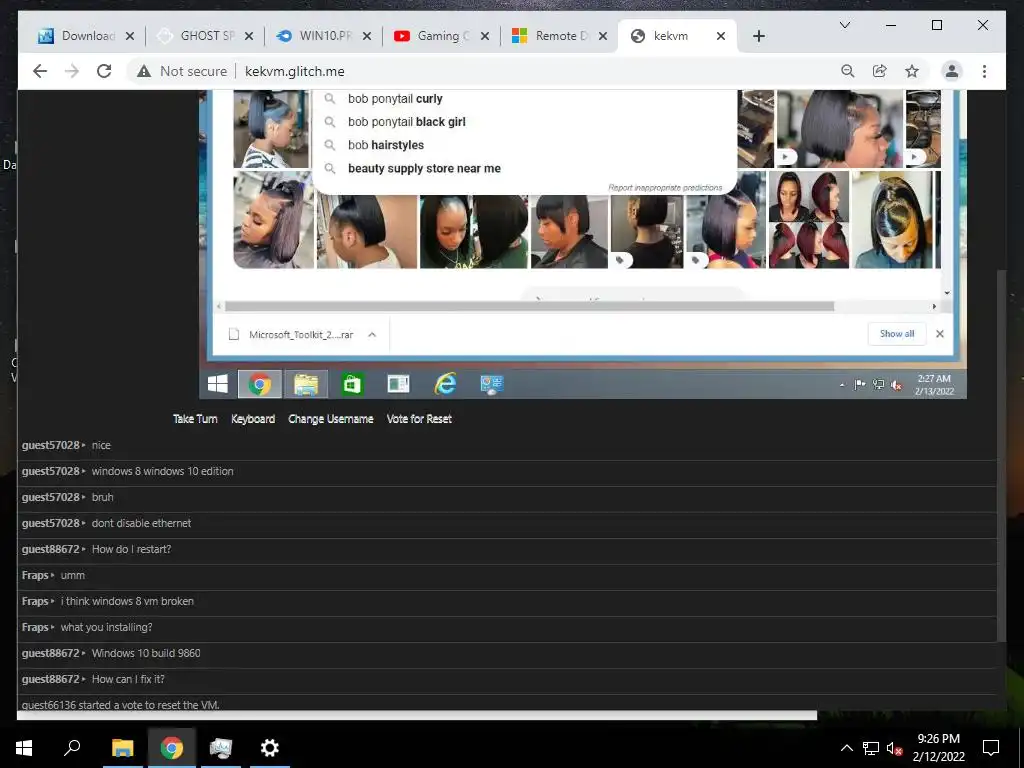1024x768 pixels.
Task: Open host Windows Start menu
Action: click(24, 747)
